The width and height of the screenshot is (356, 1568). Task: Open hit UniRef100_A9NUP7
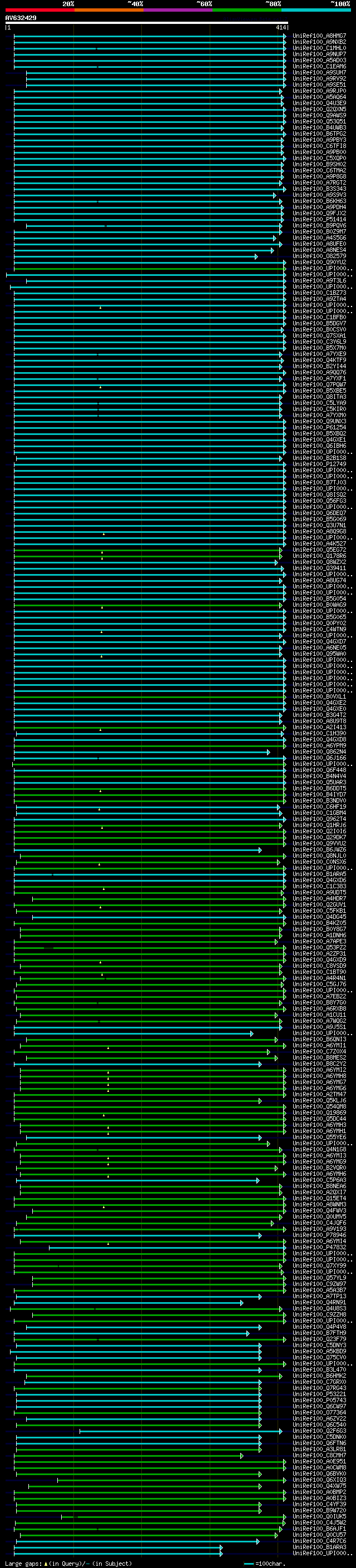319,54
